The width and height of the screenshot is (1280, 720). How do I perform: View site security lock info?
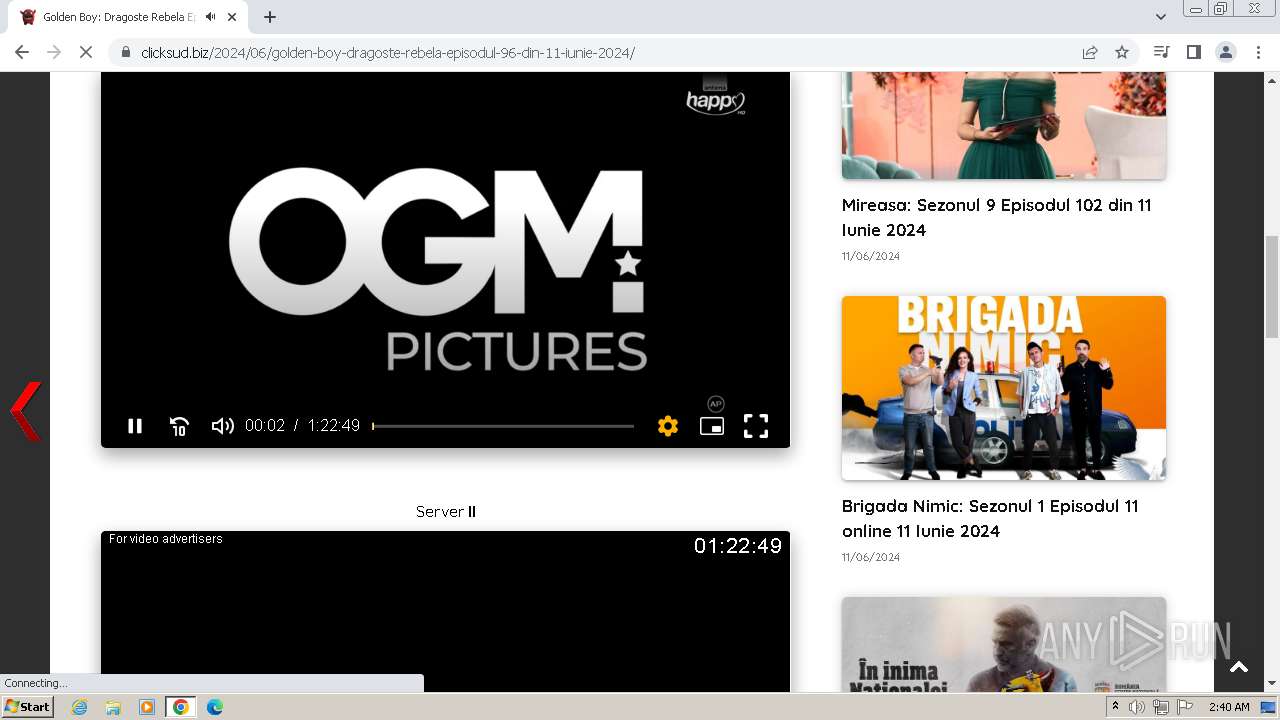pos(125,53)
